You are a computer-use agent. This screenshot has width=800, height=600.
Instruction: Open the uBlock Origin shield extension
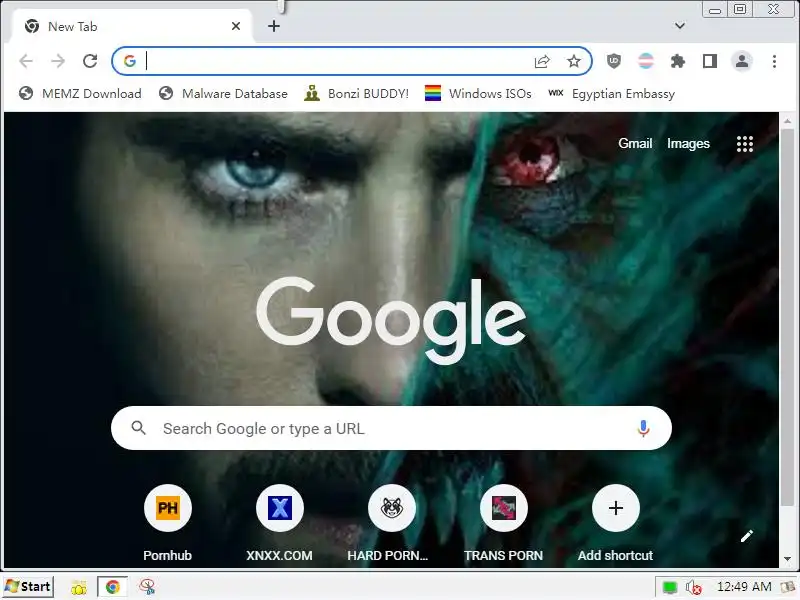coord(614,61)
